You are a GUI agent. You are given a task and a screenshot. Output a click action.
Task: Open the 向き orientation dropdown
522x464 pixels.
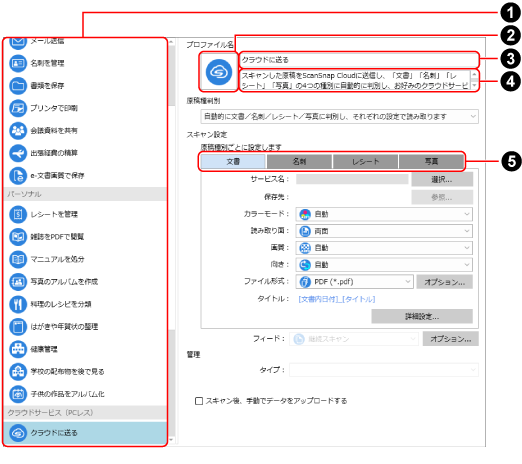point(384,265)
